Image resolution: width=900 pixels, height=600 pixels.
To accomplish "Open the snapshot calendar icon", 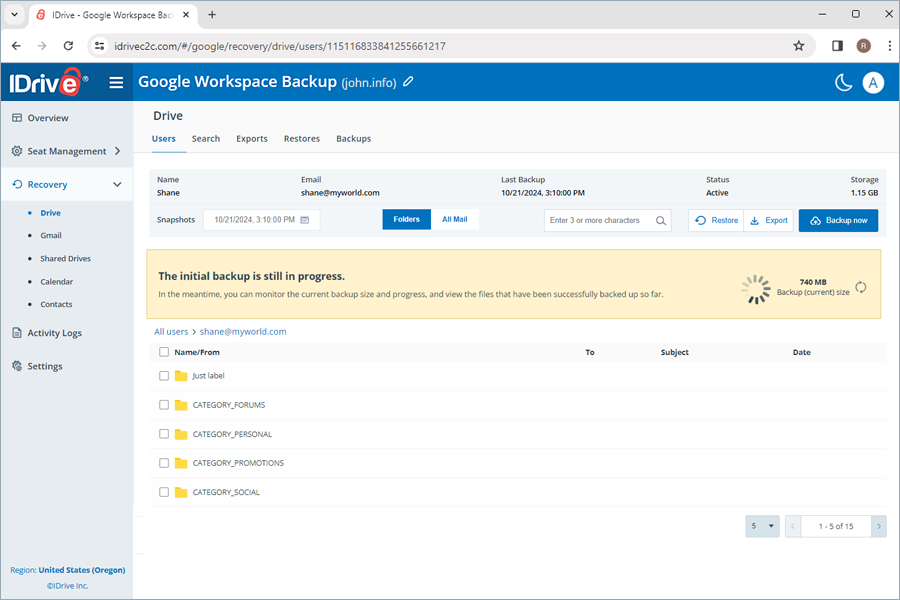I will 305,220.
